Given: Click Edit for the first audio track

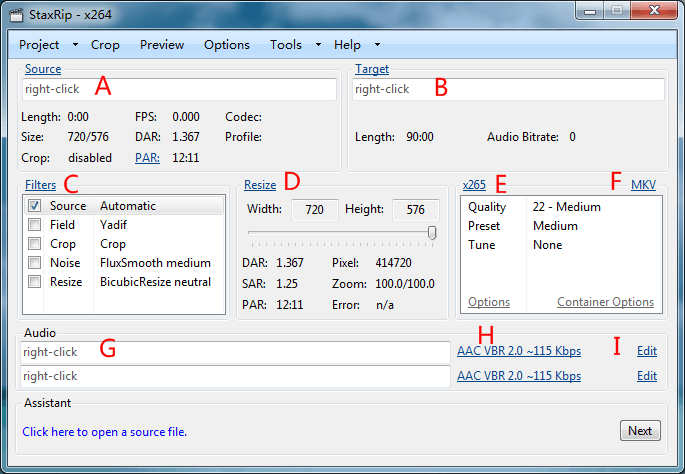Looking at the screenshot, I should (647, 351).
